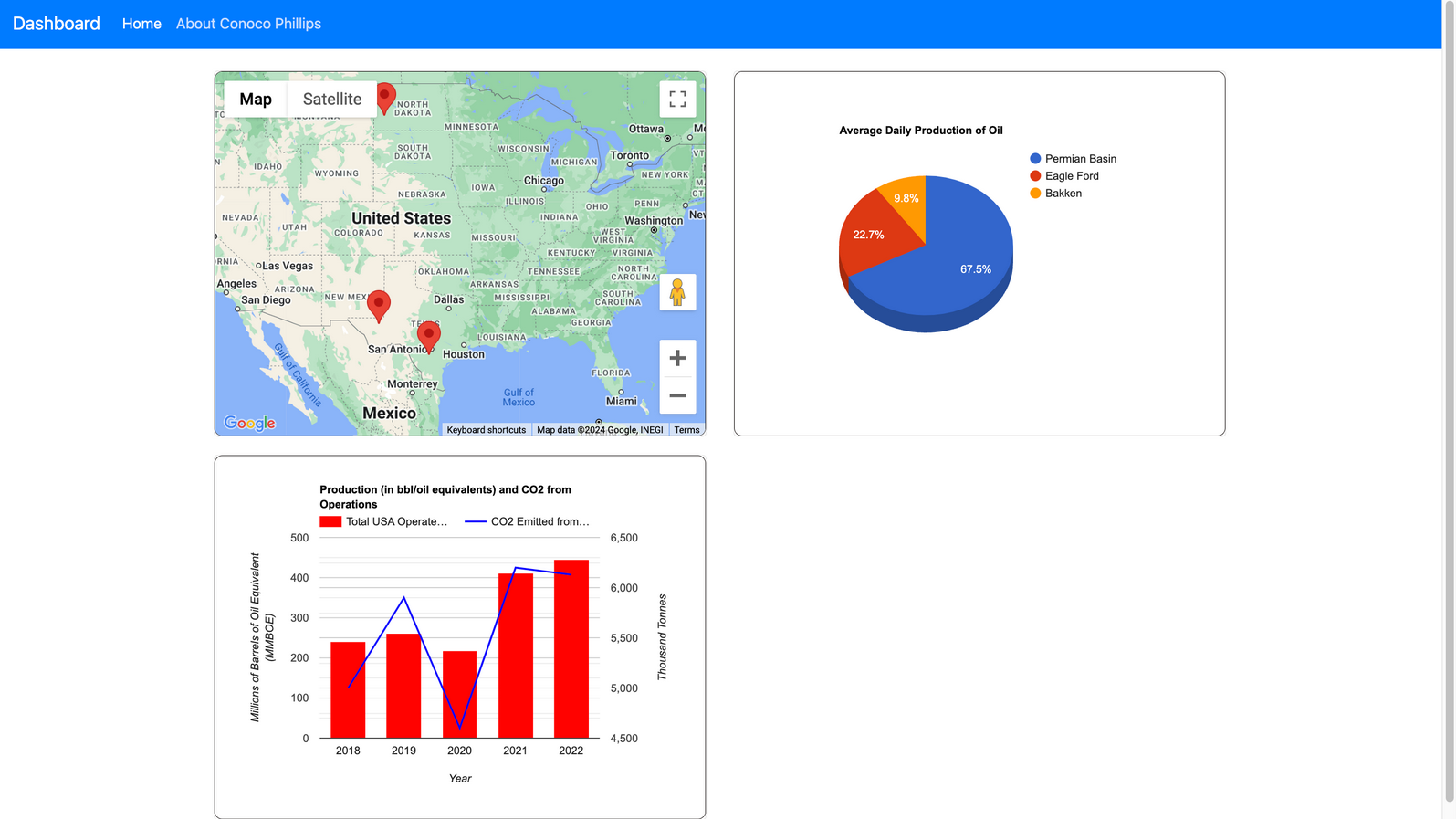
Task: Open the Google logo on map
Action: point(250,423)
